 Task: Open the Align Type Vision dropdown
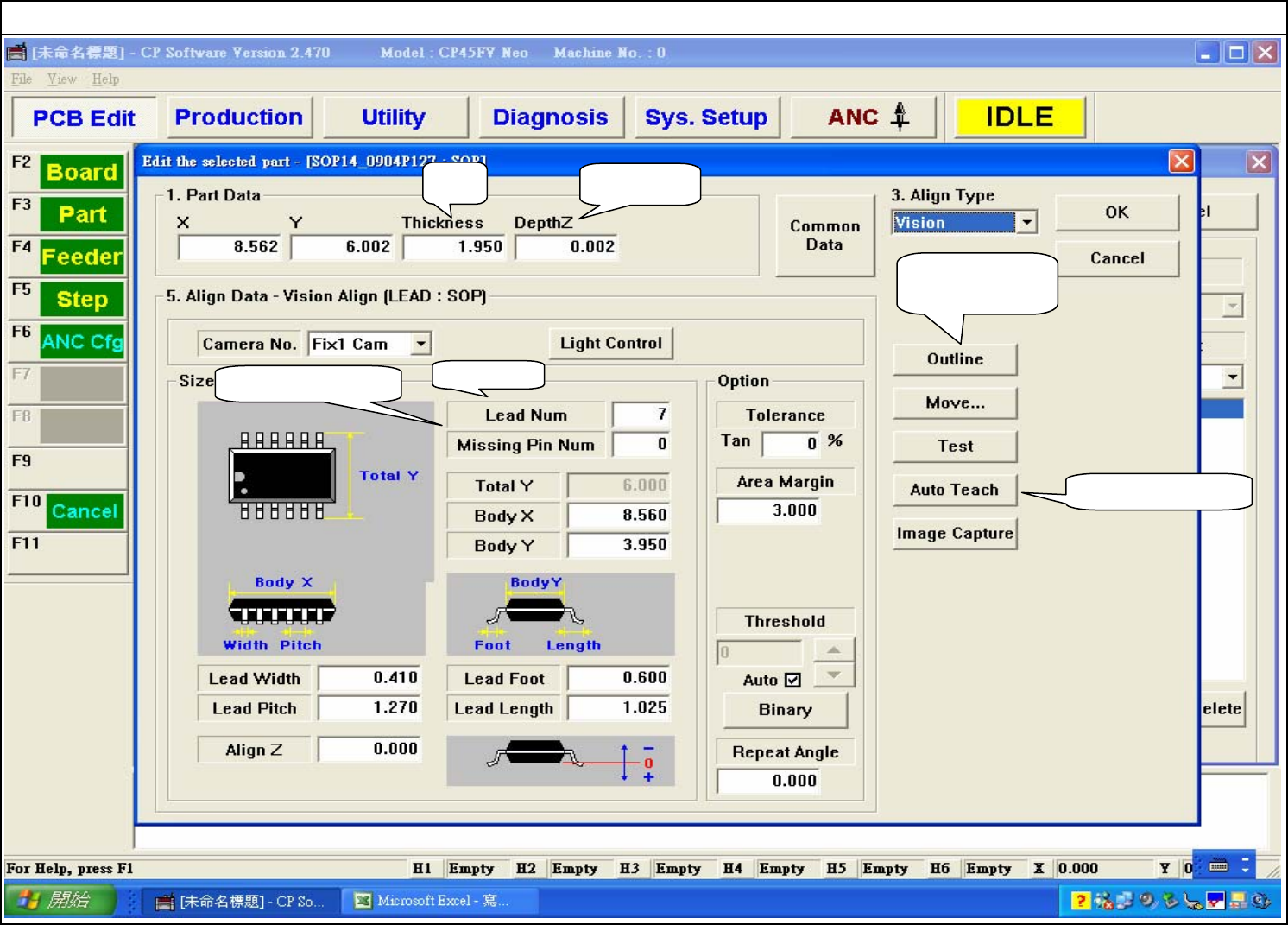[x=1026, y=222]
